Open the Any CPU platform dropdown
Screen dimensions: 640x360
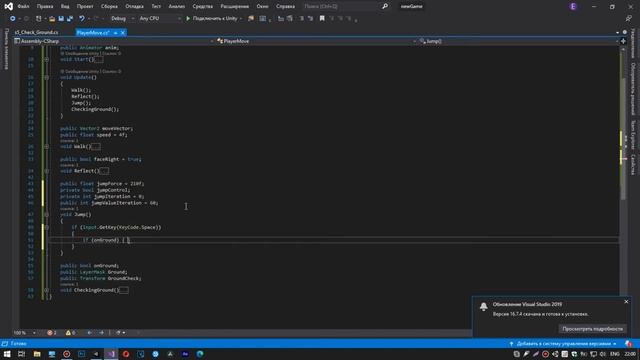160,18
